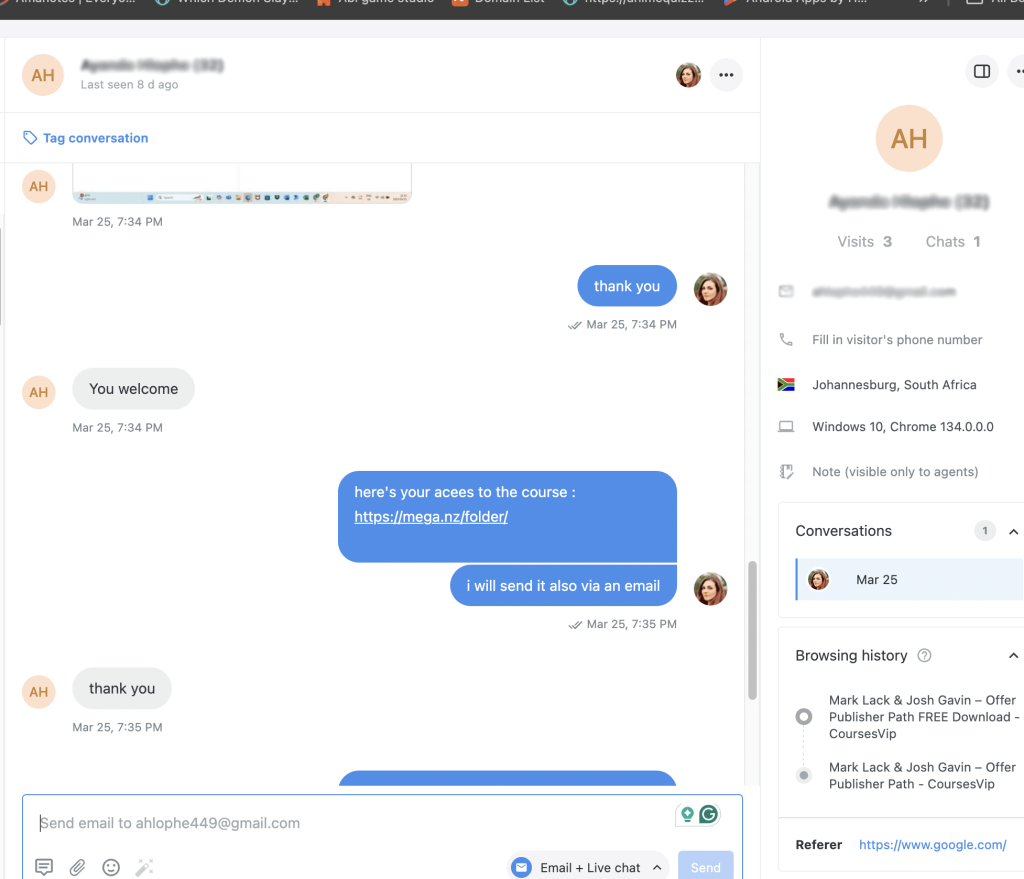This screenshot has width=1024, height=879.
Task: Open the screenshot image thumbnail in chat
Action: click(x=242, y=184)
